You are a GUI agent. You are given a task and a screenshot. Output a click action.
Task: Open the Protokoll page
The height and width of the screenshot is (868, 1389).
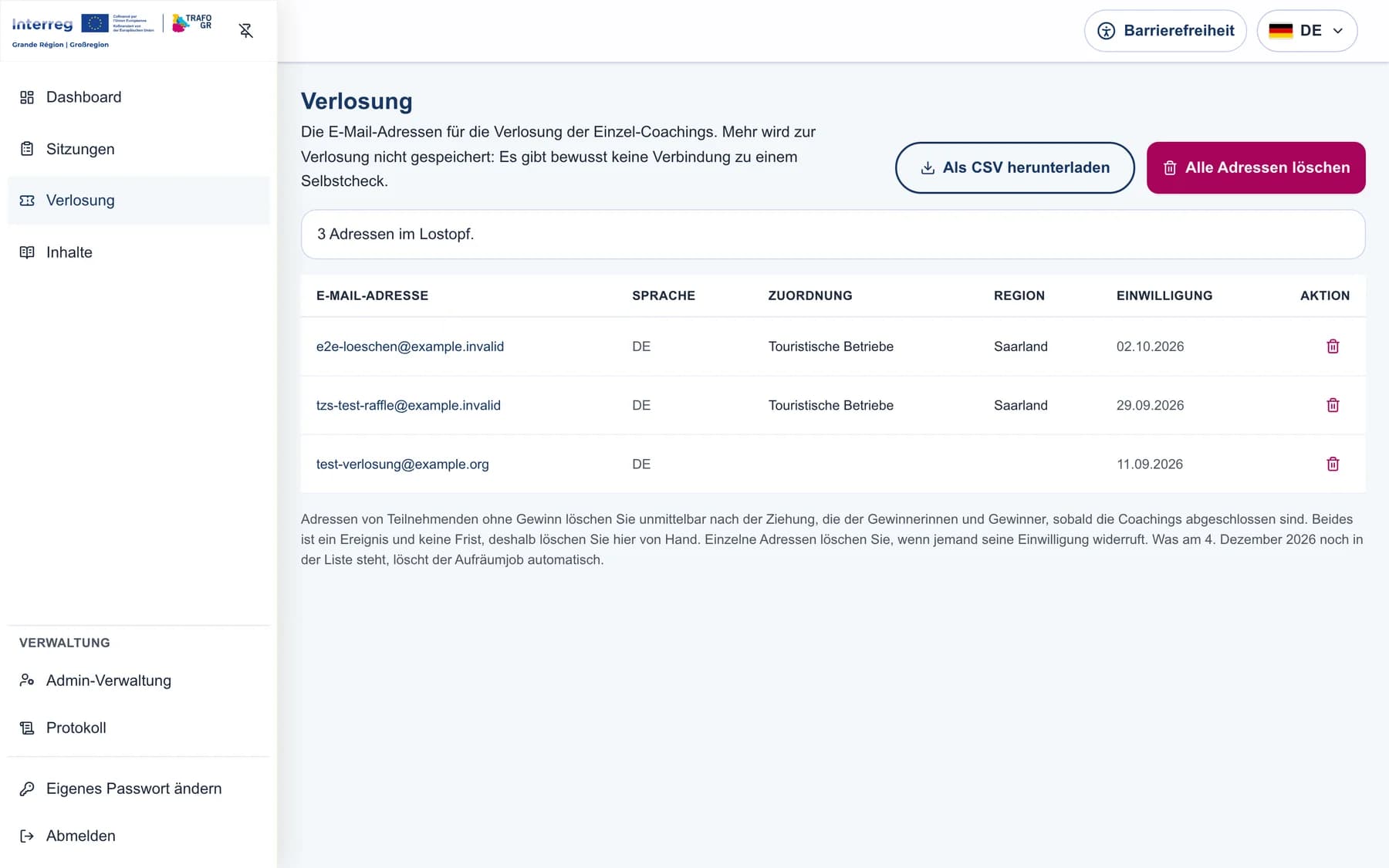pos(139,728)
